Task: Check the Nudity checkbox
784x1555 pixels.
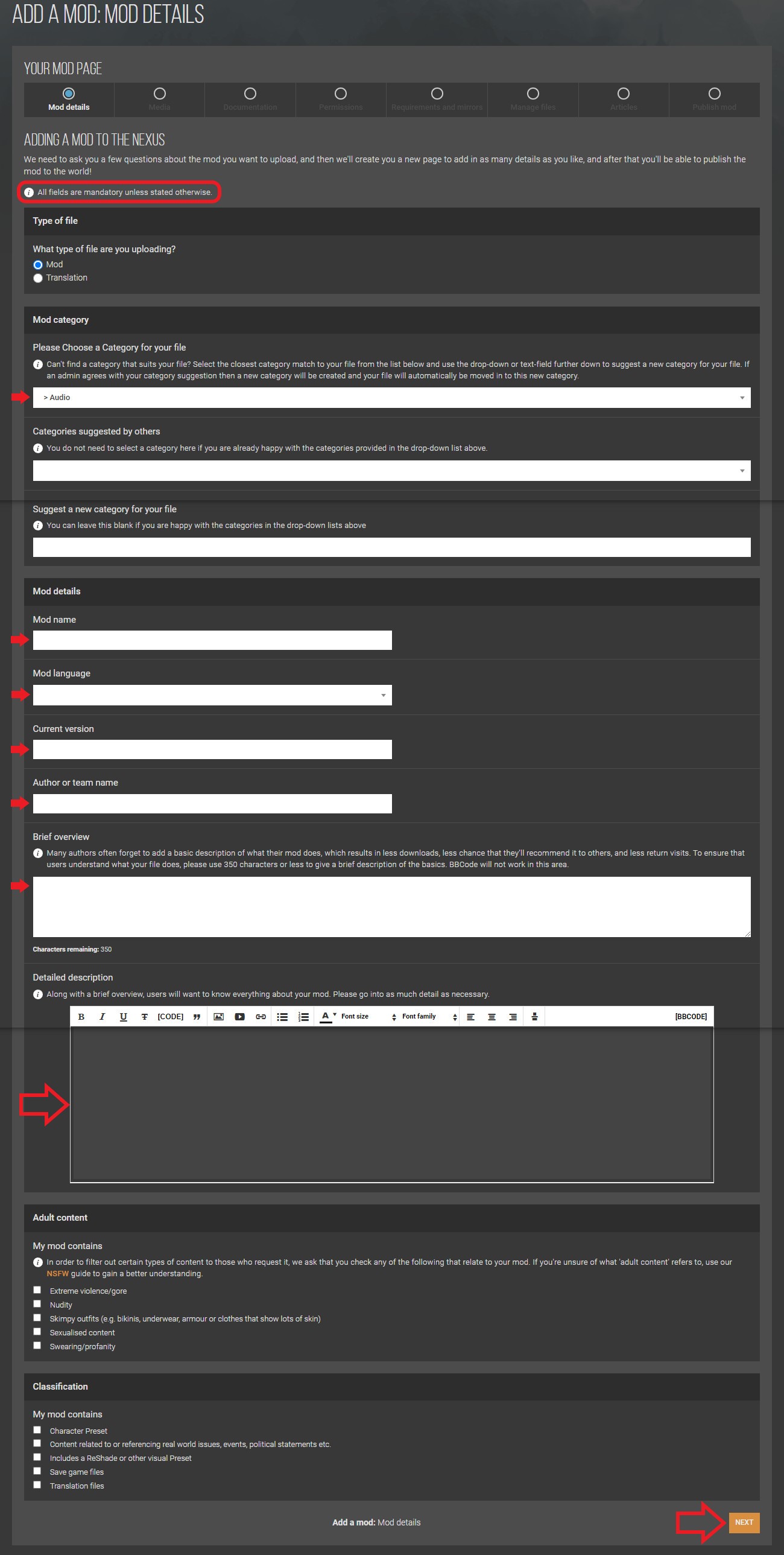Action: point(37,1304)
